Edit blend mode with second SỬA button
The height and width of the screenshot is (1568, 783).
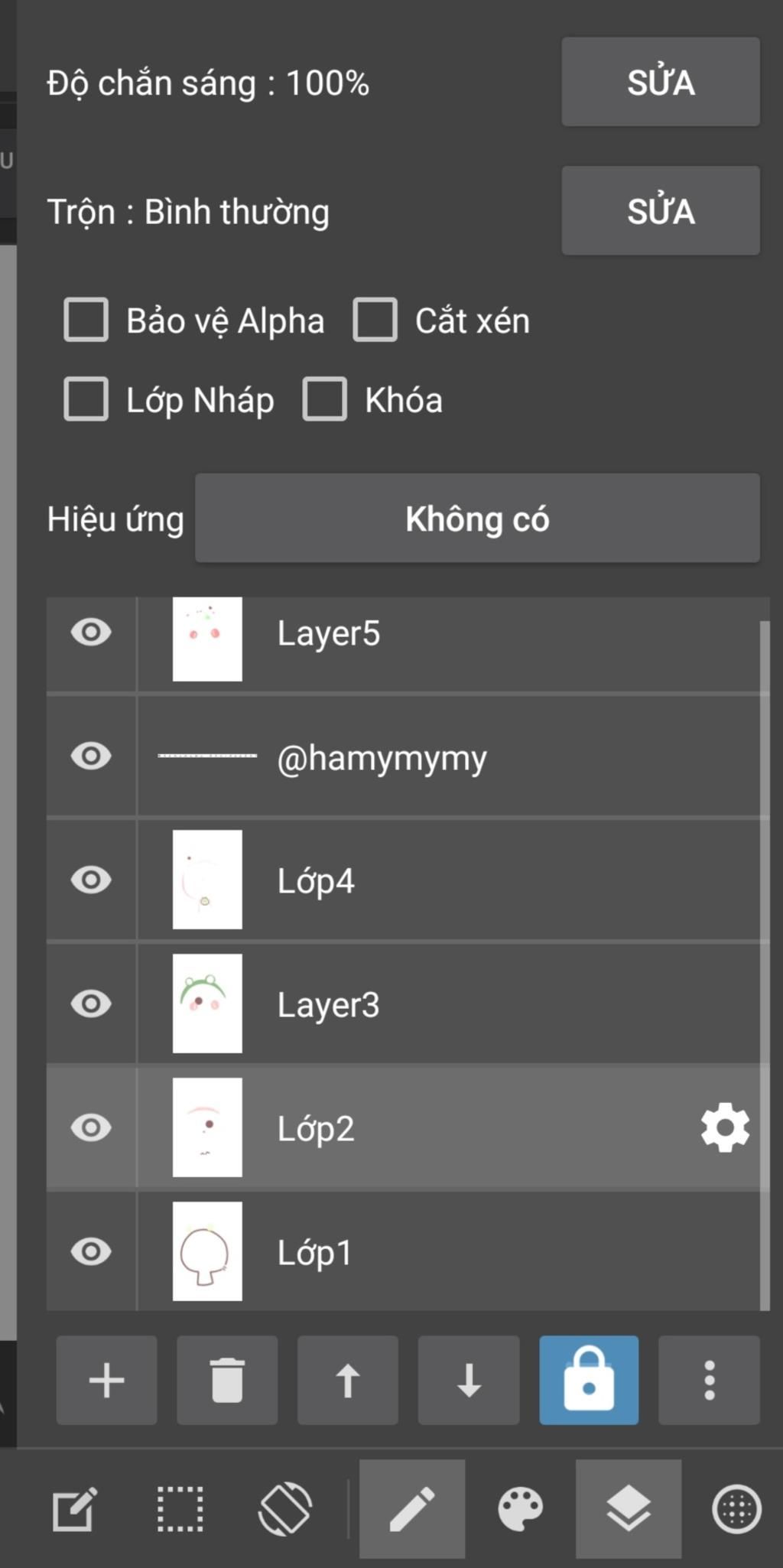(x=661, y=211)
